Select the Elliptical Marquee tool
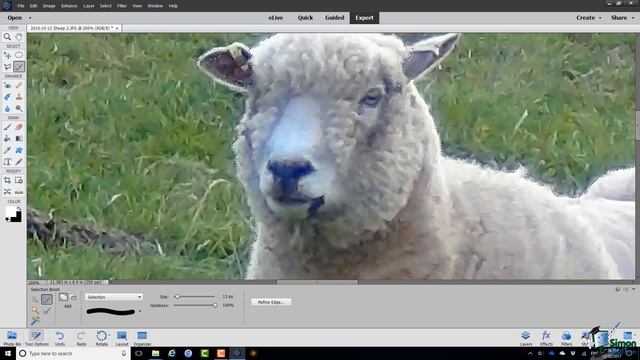Viewport: 640px width, 360px height. click(x=19, y=55)
